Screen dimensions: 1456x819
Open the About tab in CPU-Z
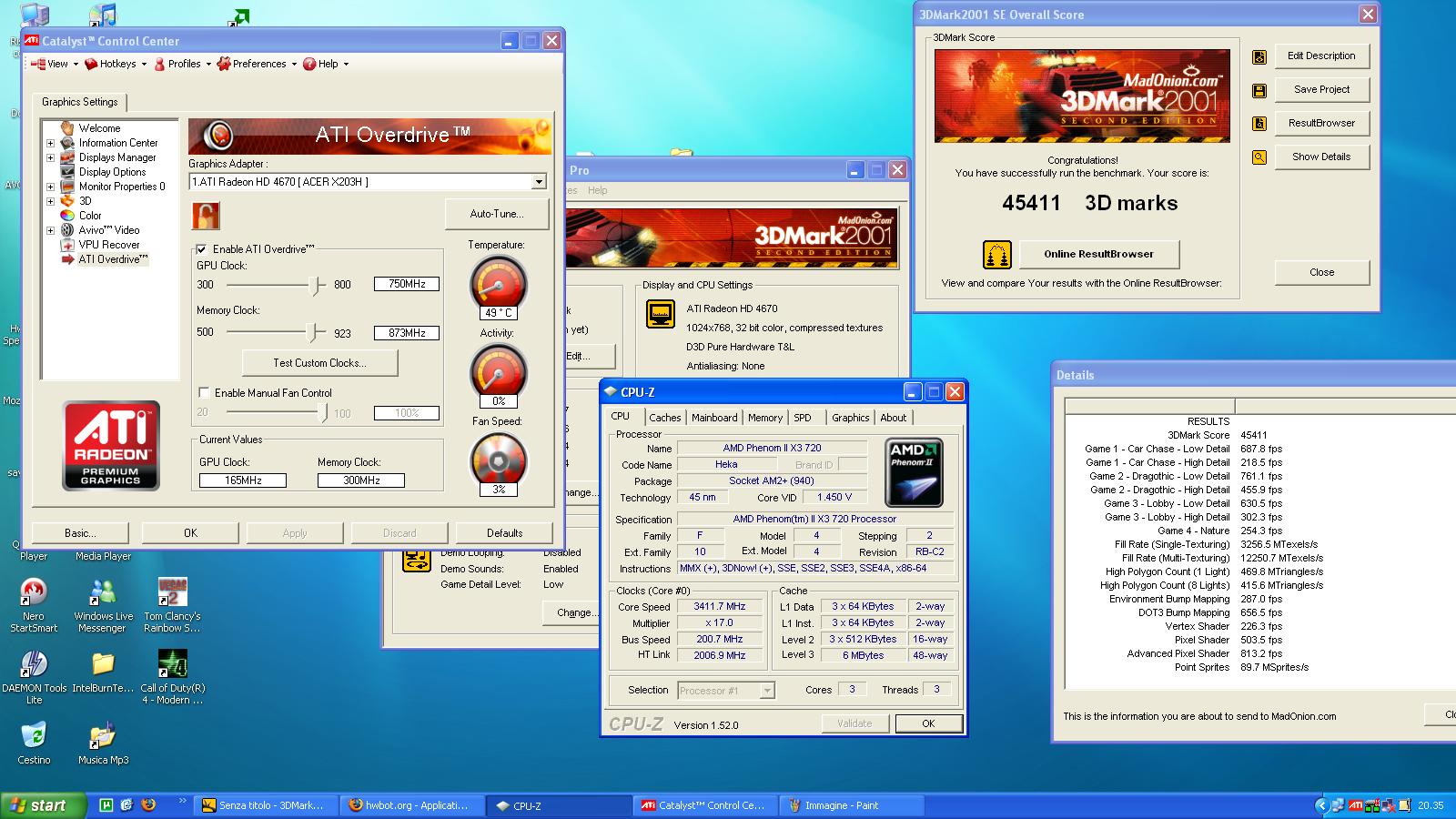coord(893,418)
